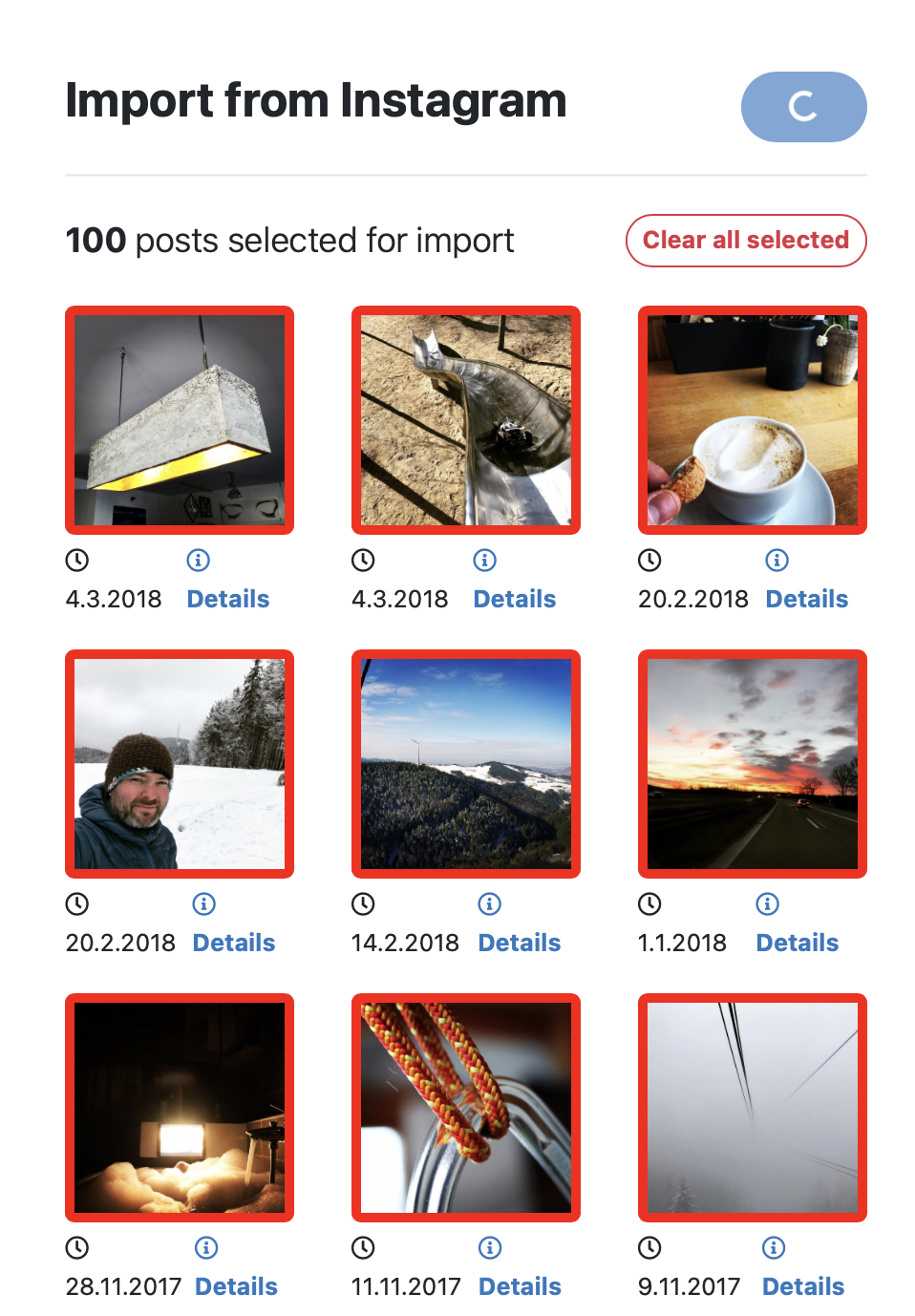Click the info icon for the 9.11.2017 post

tap(774, 1247)
